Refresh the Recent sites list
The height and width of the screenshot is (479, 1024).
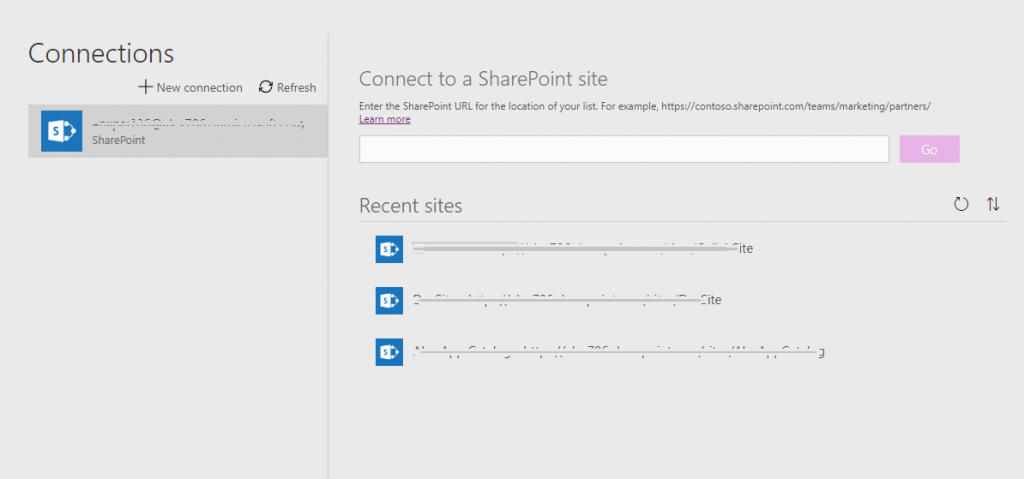(x=961, y=205)
